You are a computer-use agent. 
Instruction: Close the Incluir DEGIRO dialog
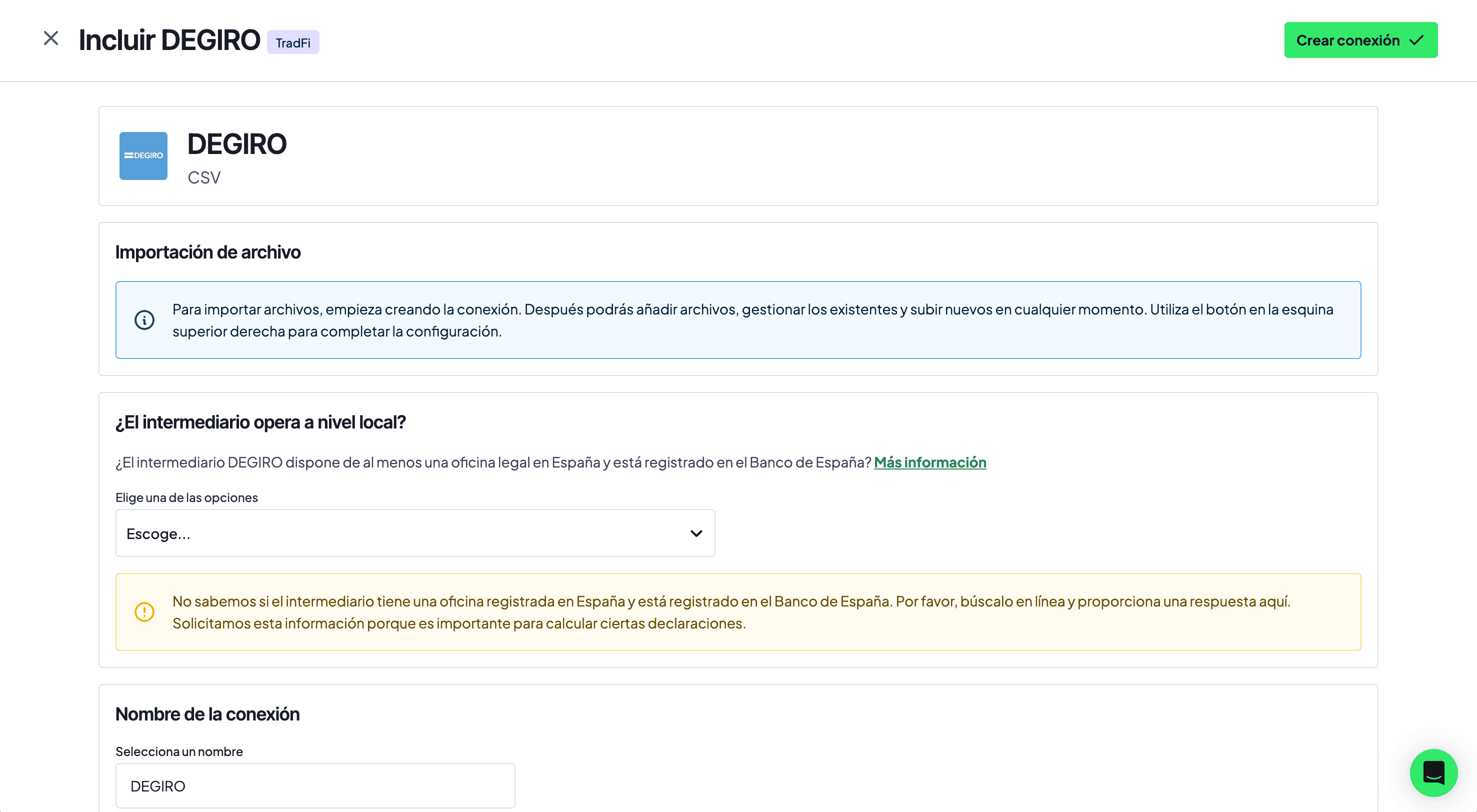tap(51, 38)
